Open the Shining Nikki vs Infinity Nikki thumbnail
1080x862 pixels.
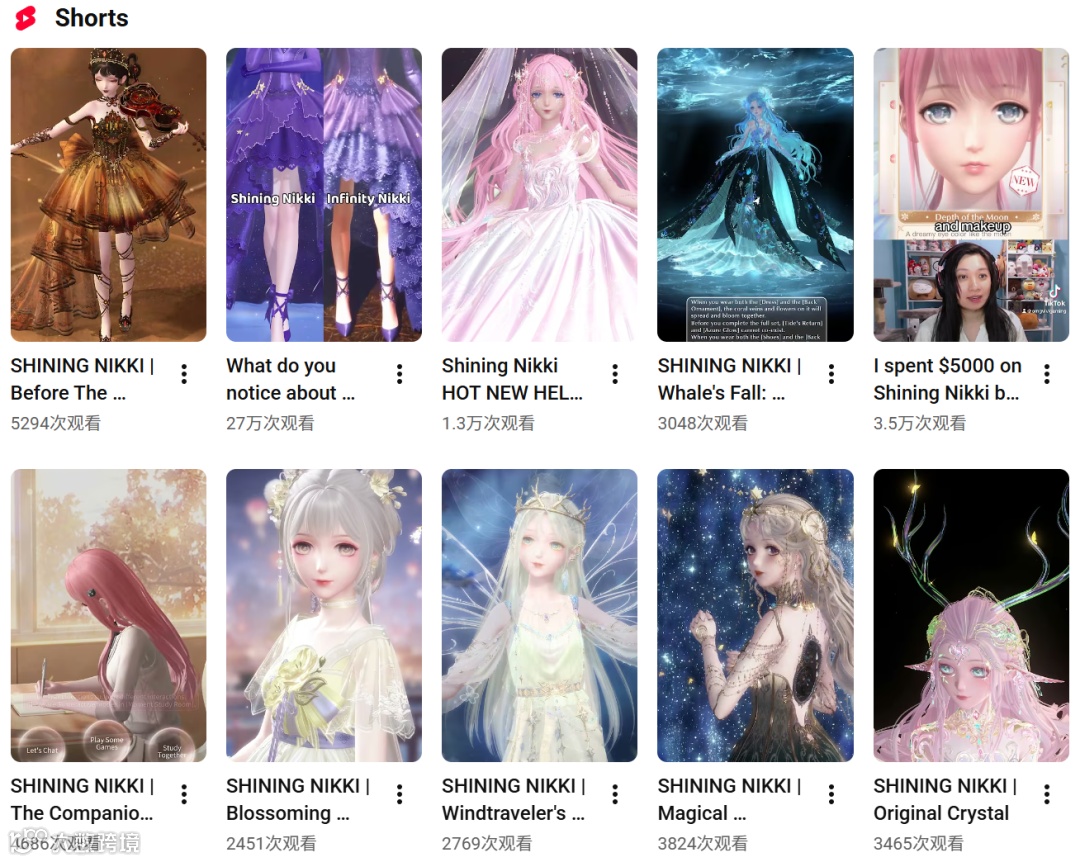[x=324, y=194]
